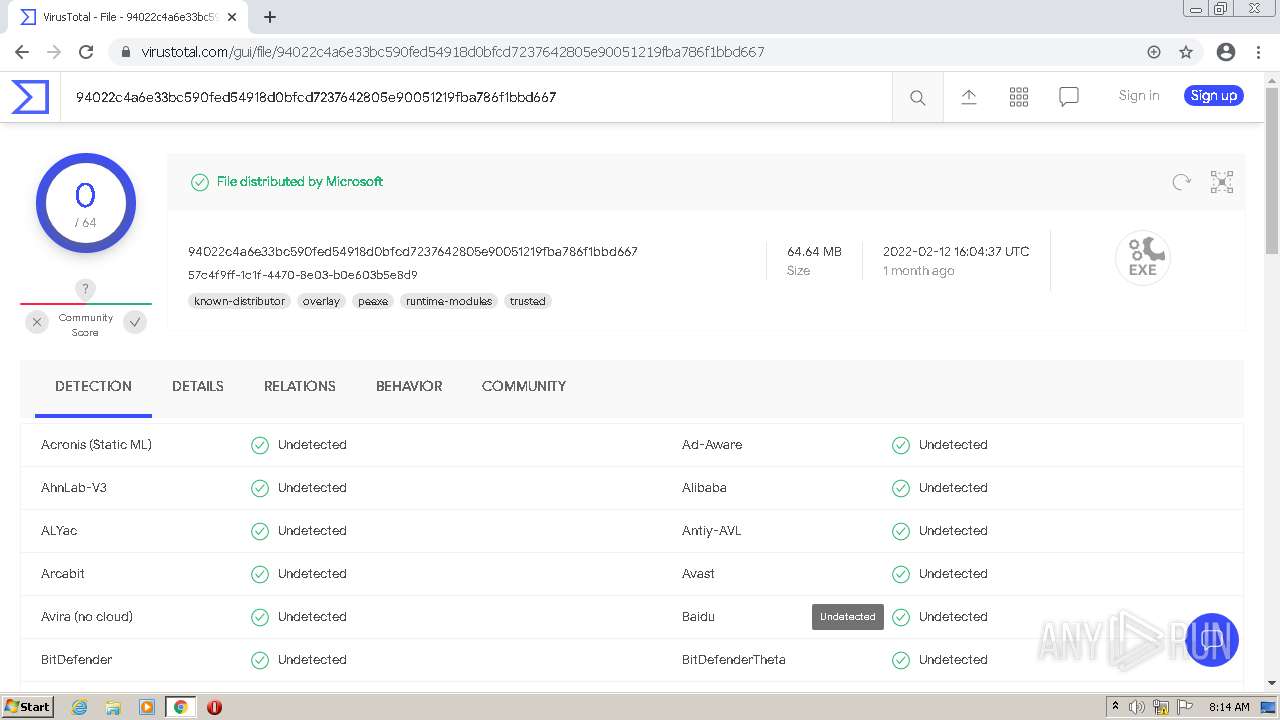The image size is (1280, 720).
Task: Click the trusted tag
Action: pyautogui.click(x=528, y=301)
